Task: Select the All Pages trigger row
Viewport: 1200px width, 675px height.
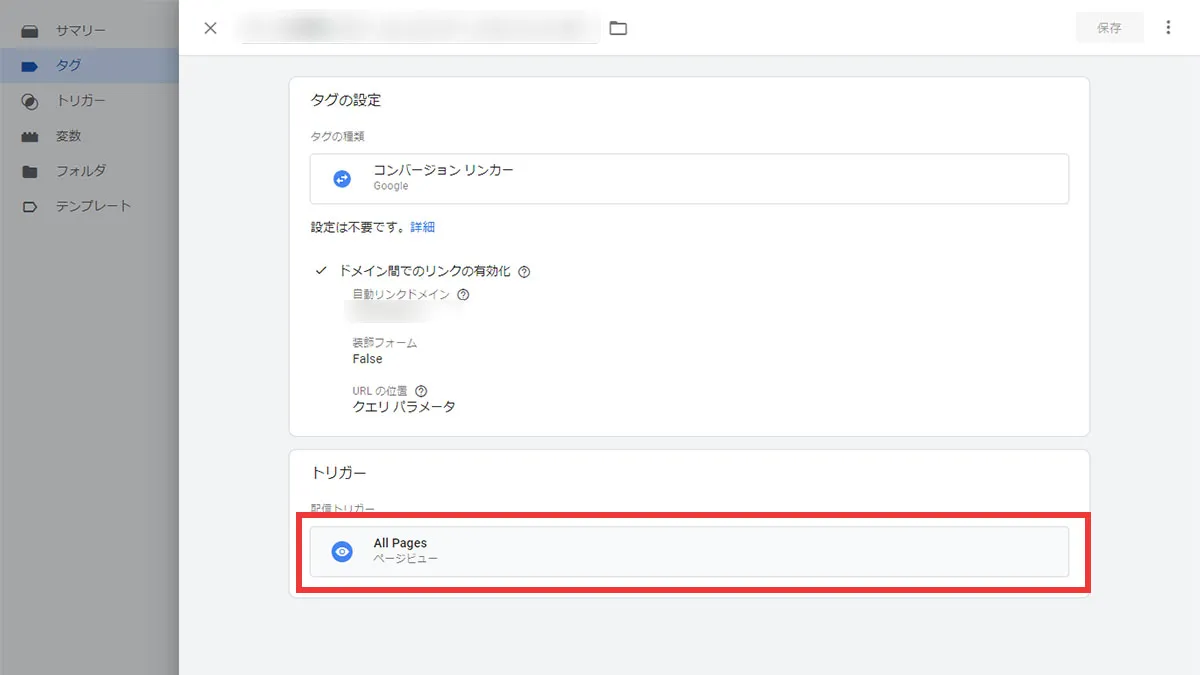Action: (x=690, y=551)
